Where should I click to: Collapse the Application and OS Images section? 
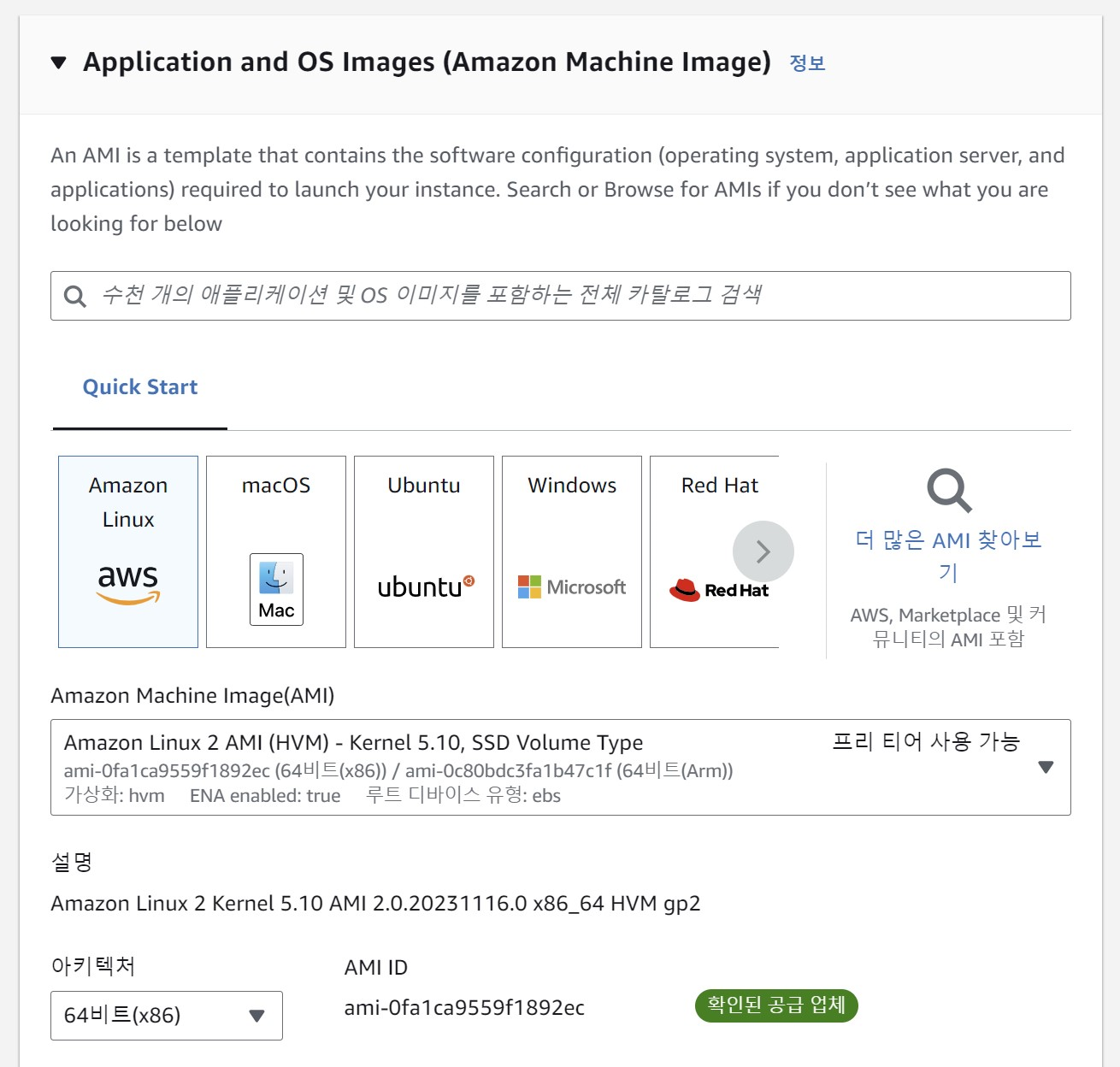point(58,62)
